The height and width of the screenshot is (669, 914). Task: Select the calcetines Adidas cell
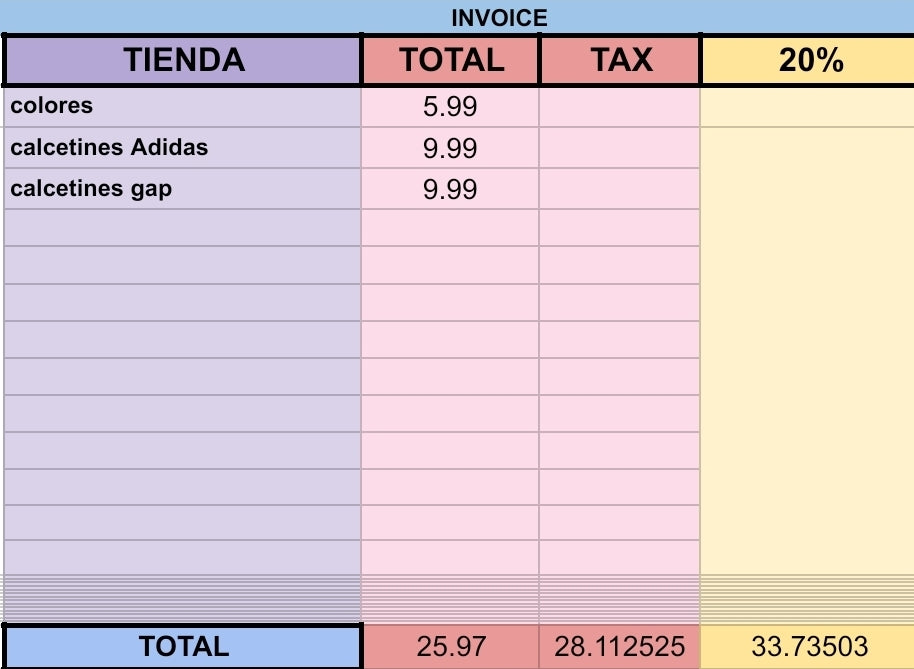[x=183, y=148]
